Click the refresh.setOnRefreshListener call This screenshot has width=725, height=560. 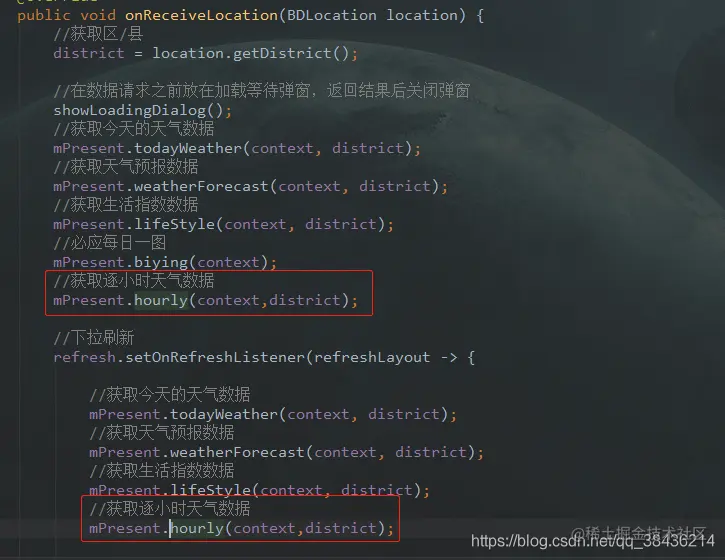pyautogui.click(x=179, y=357)
